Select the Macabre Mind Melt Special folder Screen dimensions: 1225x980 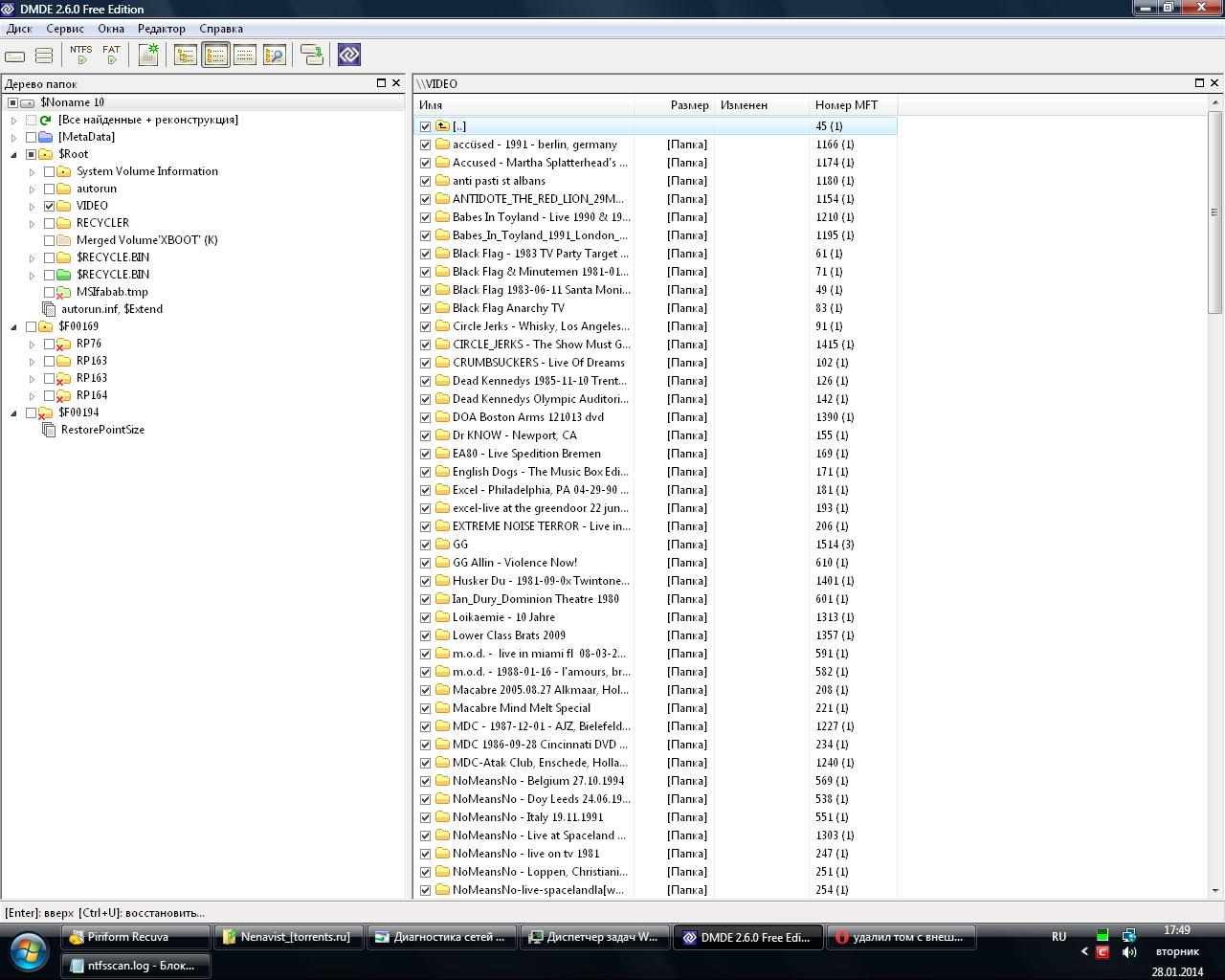pyautogui.click(x=521, y=708)
